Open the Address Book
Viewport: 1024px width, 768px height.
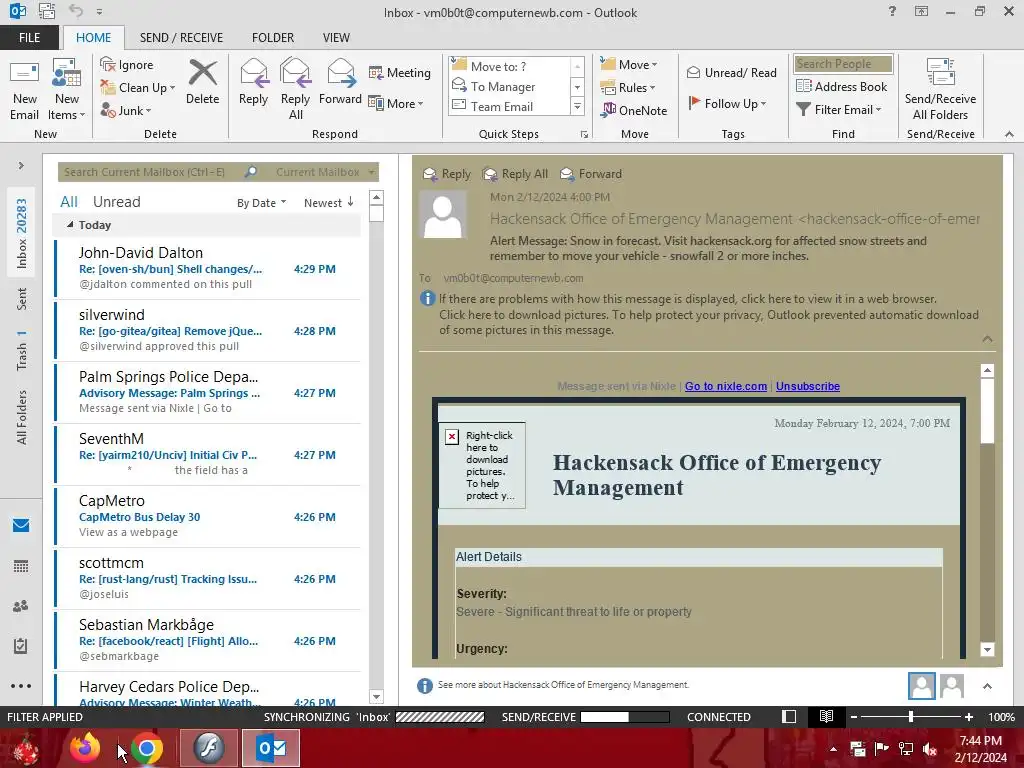coord(841,86)
